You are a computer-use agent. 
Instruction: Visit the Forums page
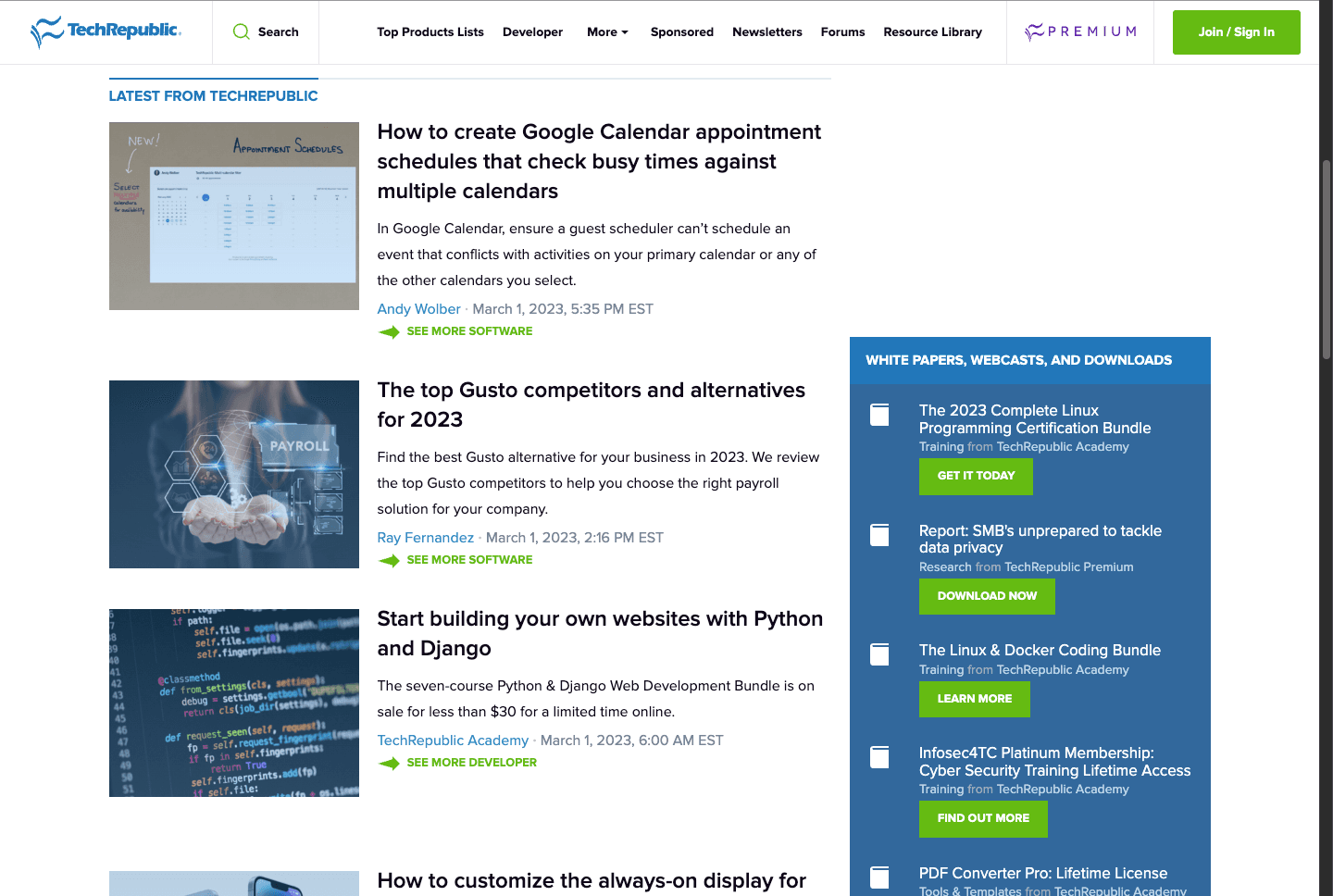842,31
